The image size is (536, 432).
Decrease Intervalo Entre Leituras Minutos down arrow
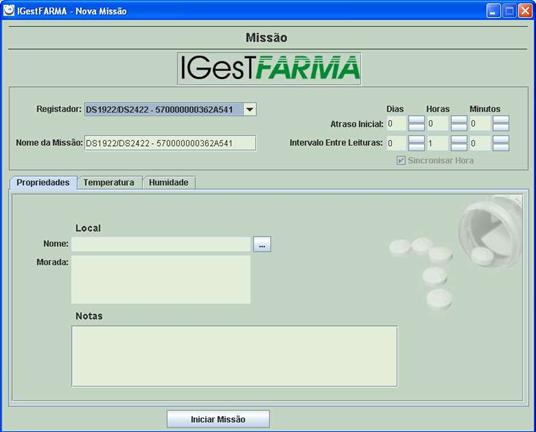(x=501, y=147)
